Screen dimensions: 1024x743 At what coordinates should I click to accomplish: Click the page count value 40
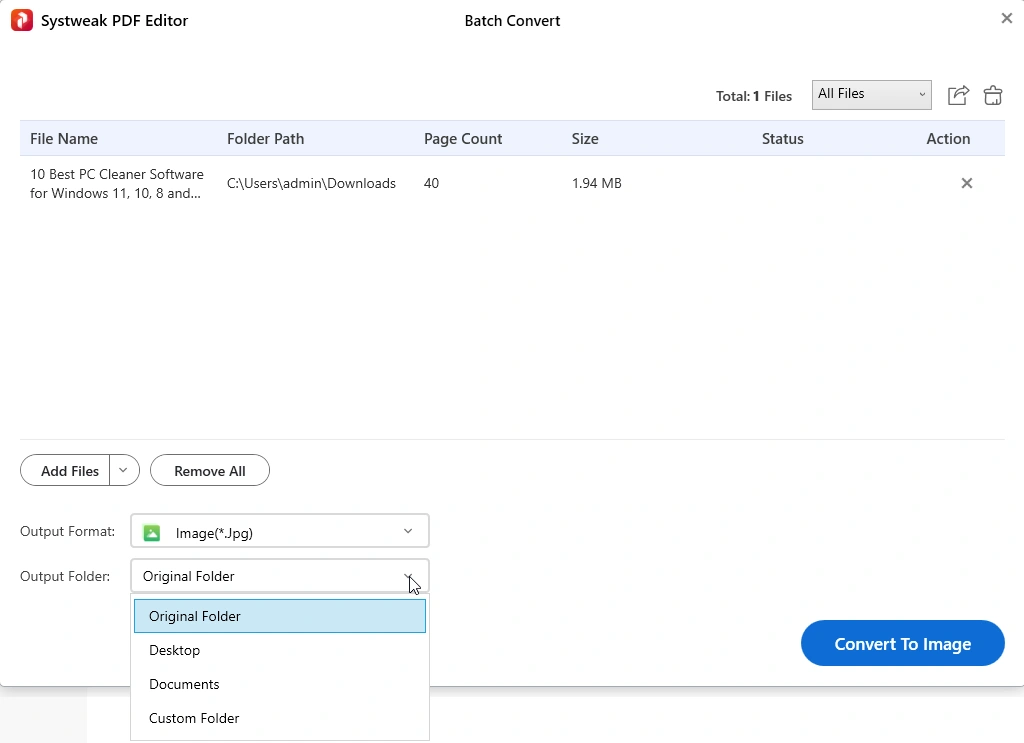point(431,183)
